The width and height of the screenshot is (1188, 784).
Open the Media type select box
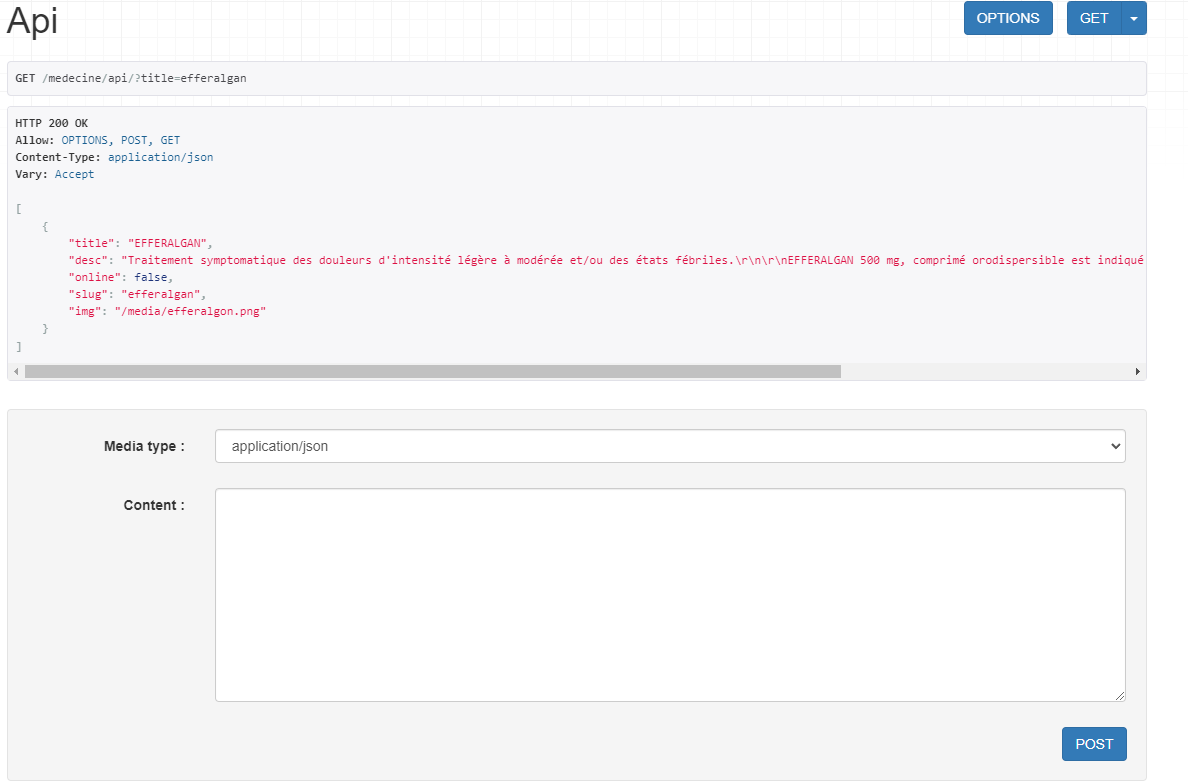coord(669,446)
